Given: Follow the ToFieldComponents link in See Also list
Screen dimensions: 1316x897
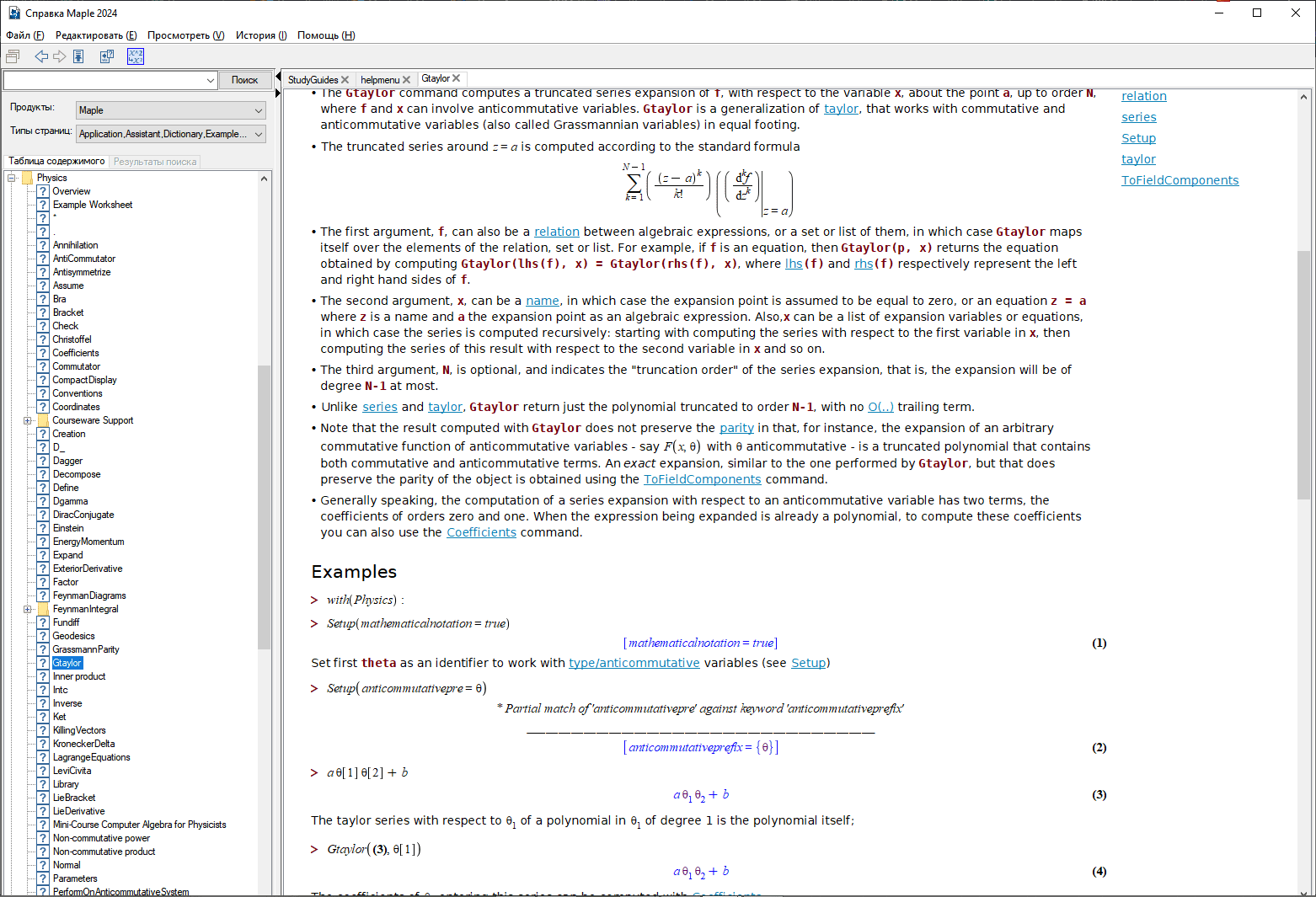Looking at the screenshot, I should click(x=1180, y=180).
